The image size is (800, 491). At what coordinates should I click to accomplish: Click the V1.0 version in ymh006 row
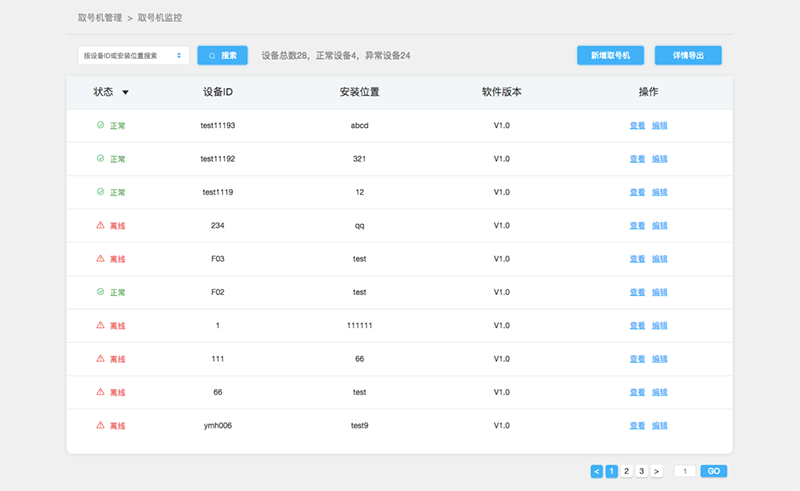click(502, 426)
